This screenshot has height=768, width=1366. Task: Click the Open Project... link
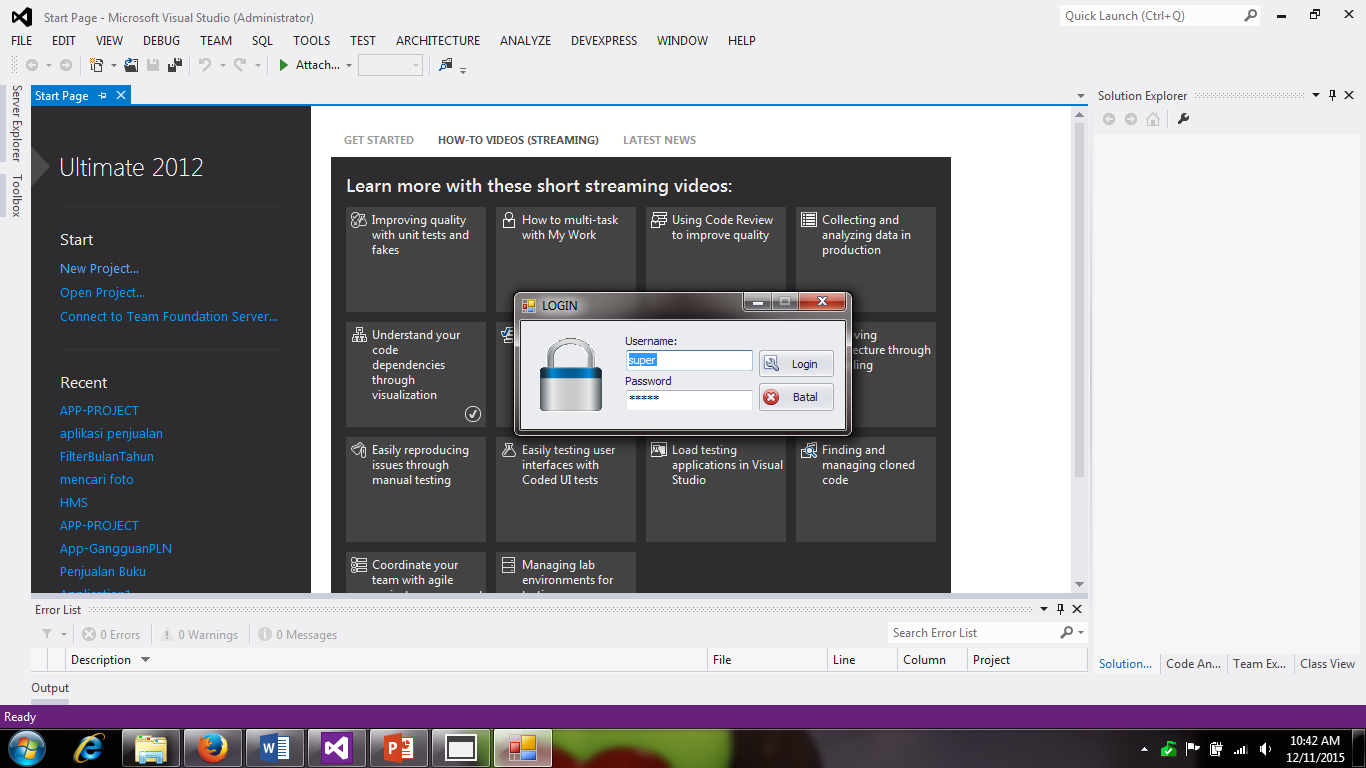tap(102, 292)
